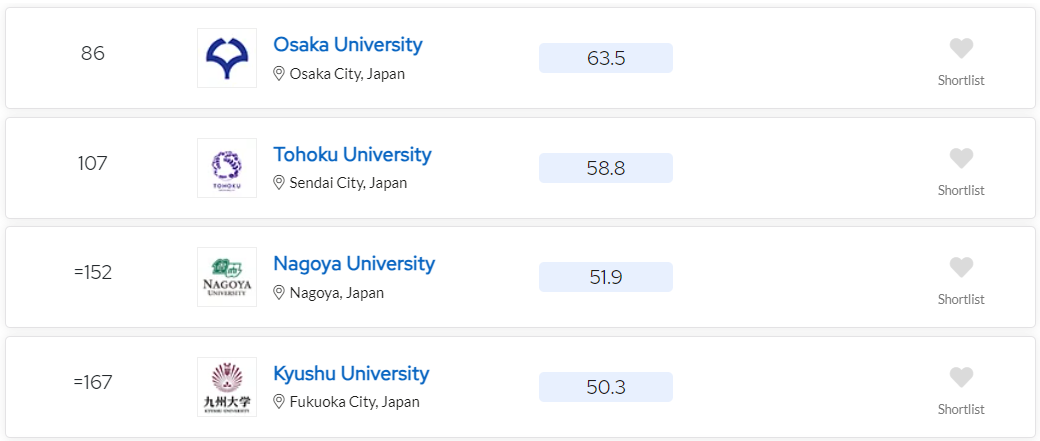Visit Kyushu University profile link
The image size is (1040, 441).
pyautogui.click(x=351, y=373)
